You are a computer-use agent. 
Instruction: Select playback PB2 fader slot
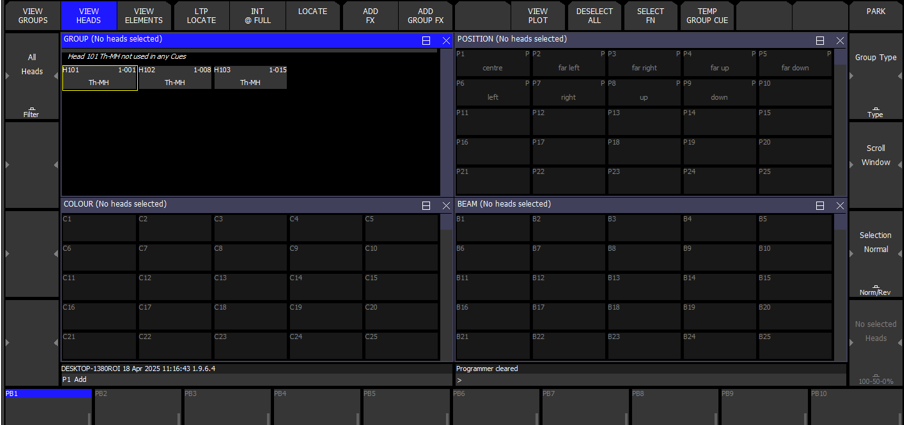click(135, 408)
